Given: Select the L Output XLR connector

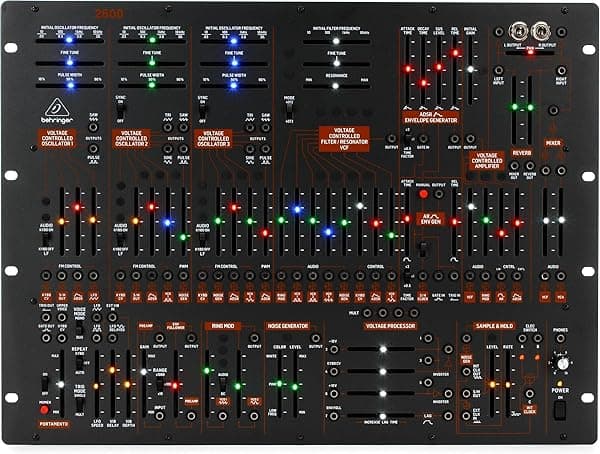Looking at the screenshot, I should [x=518, y=32].
